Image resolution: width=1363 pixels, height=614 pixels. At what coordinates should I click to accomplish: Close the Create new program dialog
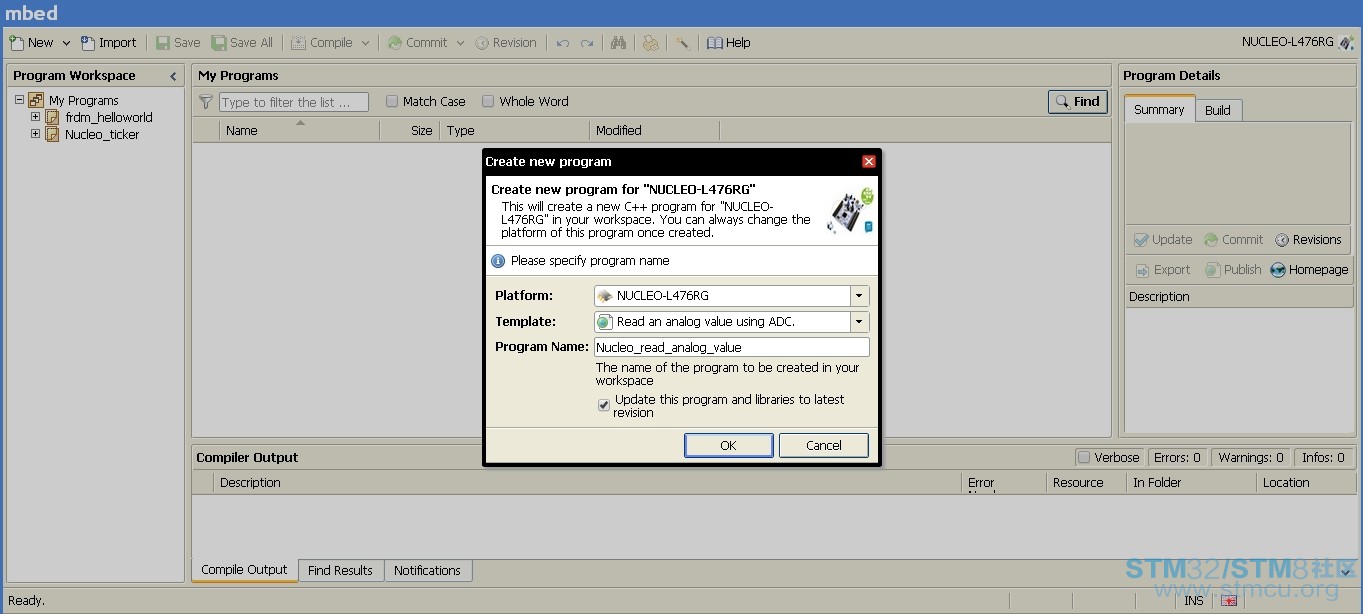click(868, 161)
